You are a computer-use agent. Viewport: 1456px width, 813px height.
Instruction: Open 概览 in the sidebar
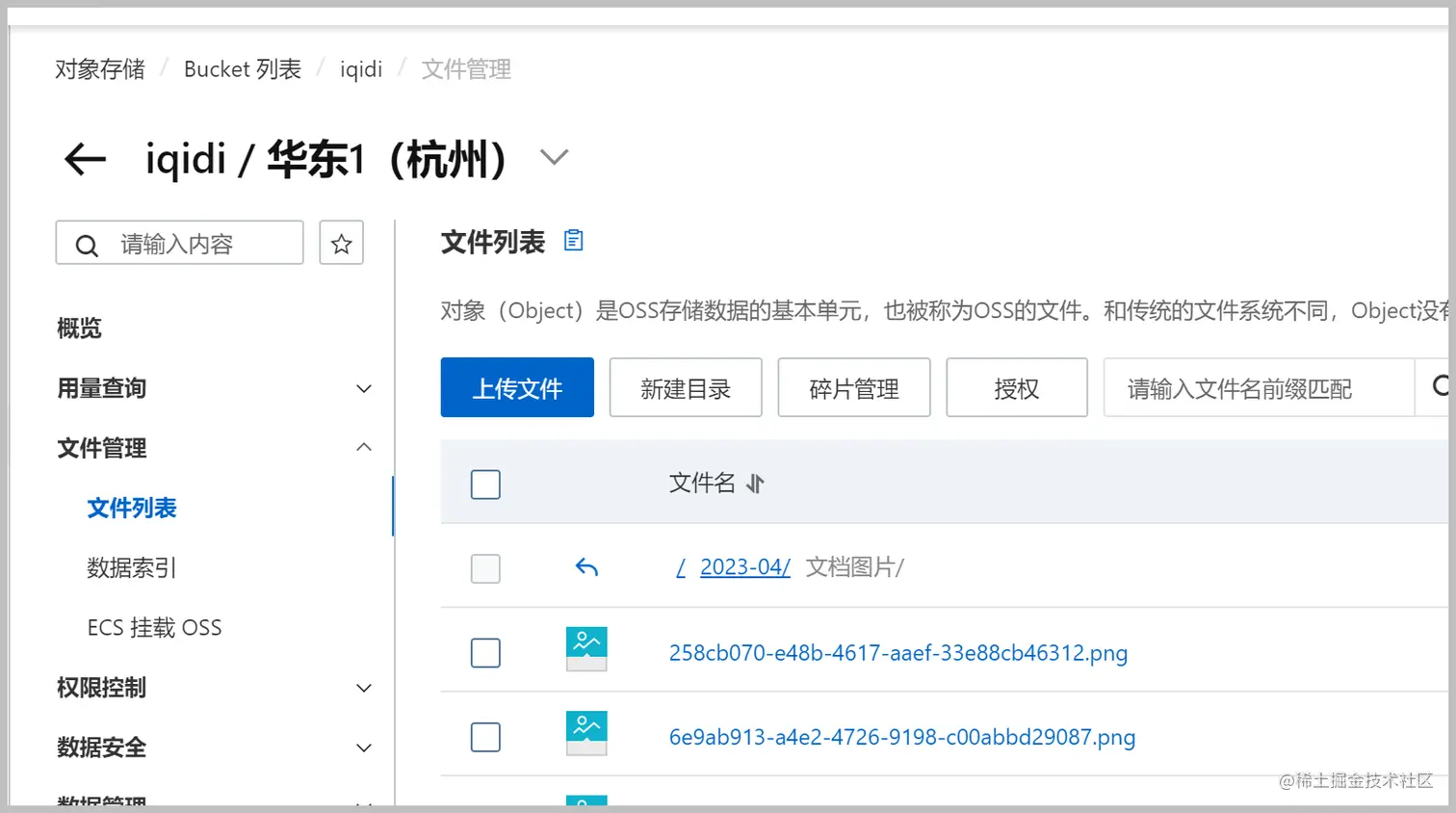point(79,328)
